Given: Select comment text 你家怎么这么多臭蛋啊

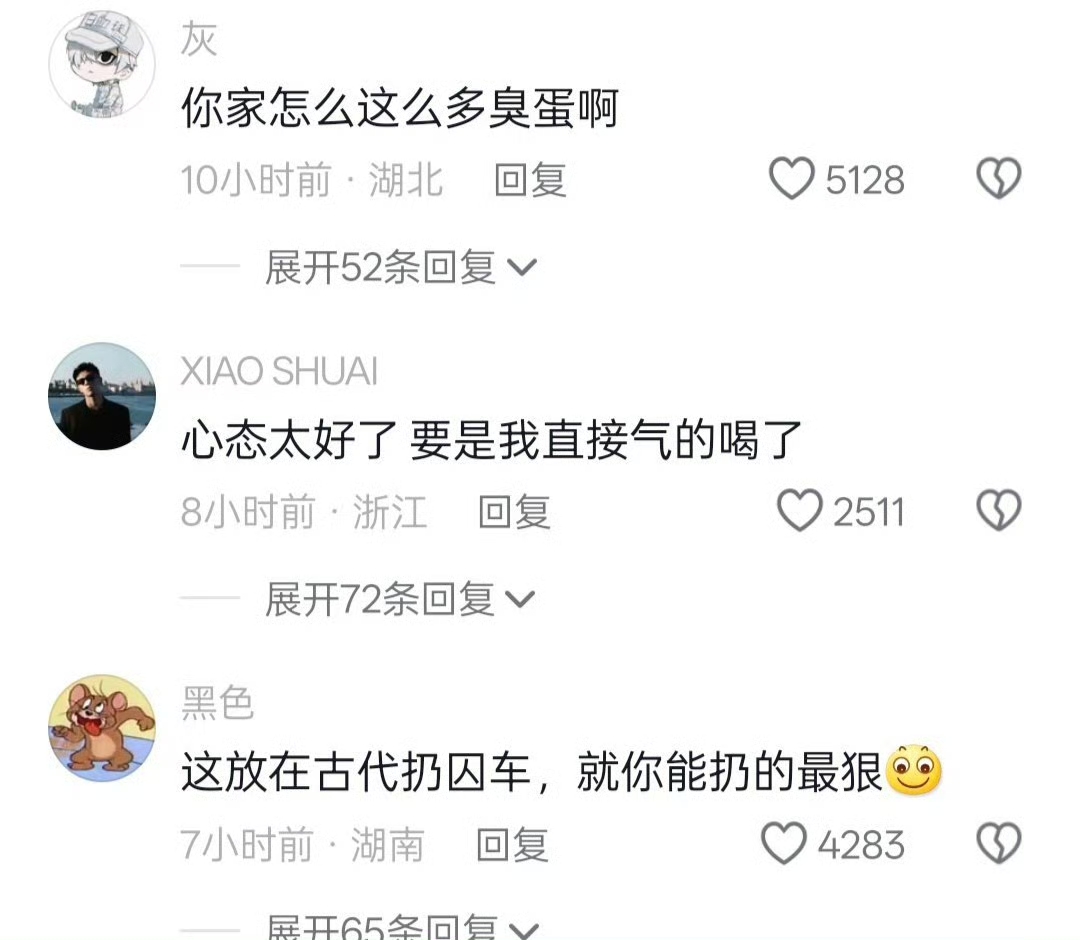Looking at the screenshot, I should click(400, 108).
